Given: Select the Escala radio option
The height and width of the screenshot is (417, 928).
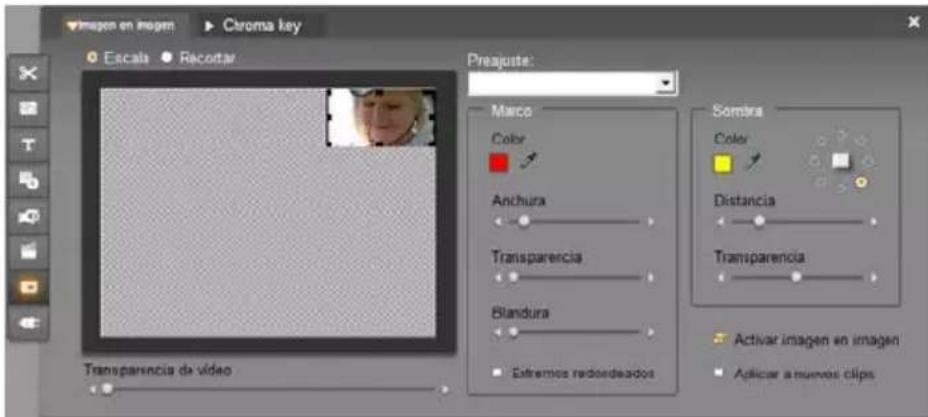Looking at the screenshot, I should click(x=92, y=58).
